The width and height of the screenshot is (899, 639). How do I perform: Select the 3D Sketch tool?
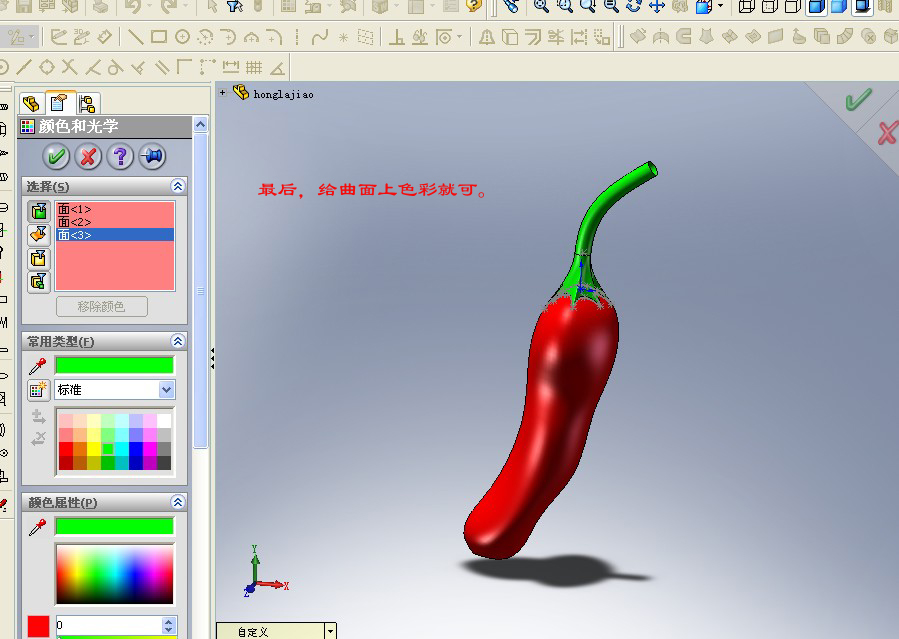[81, 37]
